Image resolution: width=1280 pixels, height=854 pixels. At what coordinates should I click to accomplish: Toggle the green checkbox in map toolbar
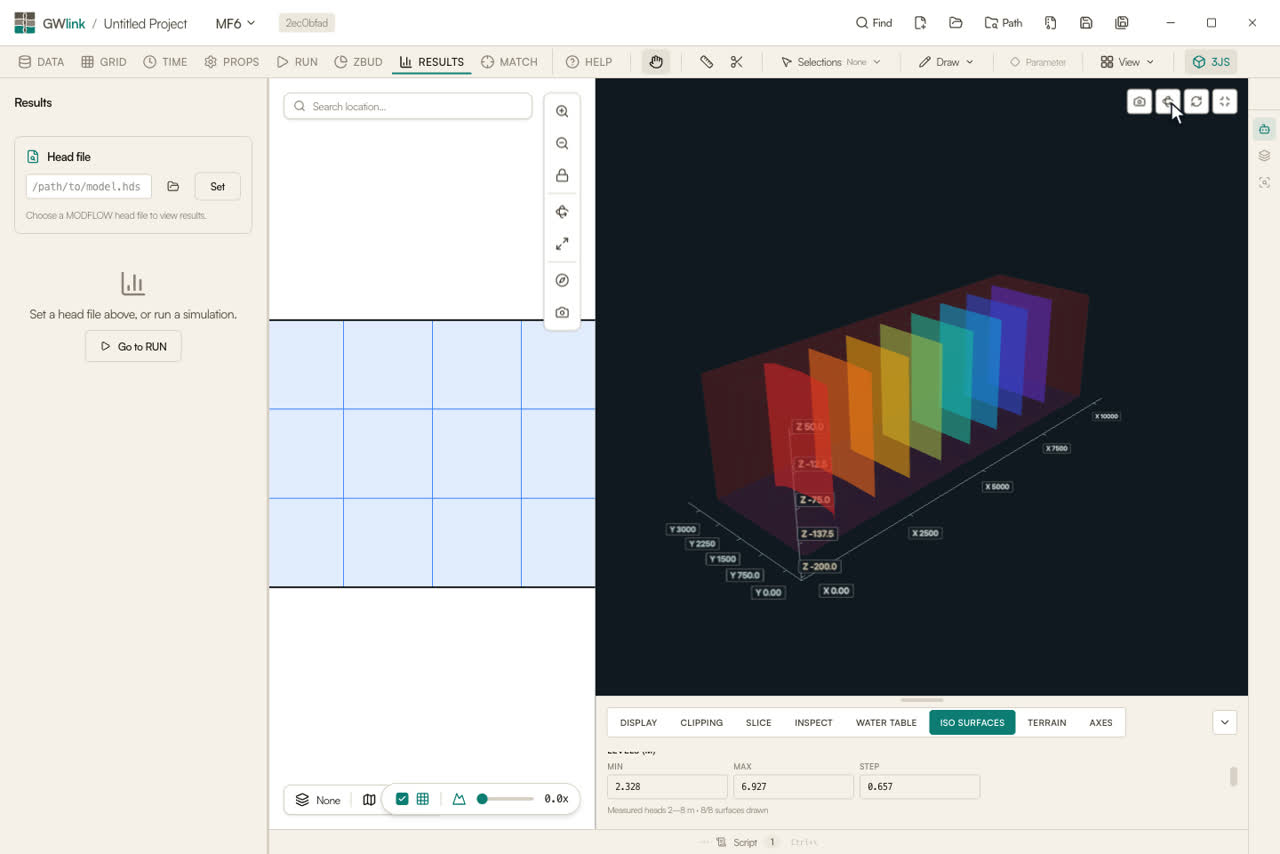402,799
